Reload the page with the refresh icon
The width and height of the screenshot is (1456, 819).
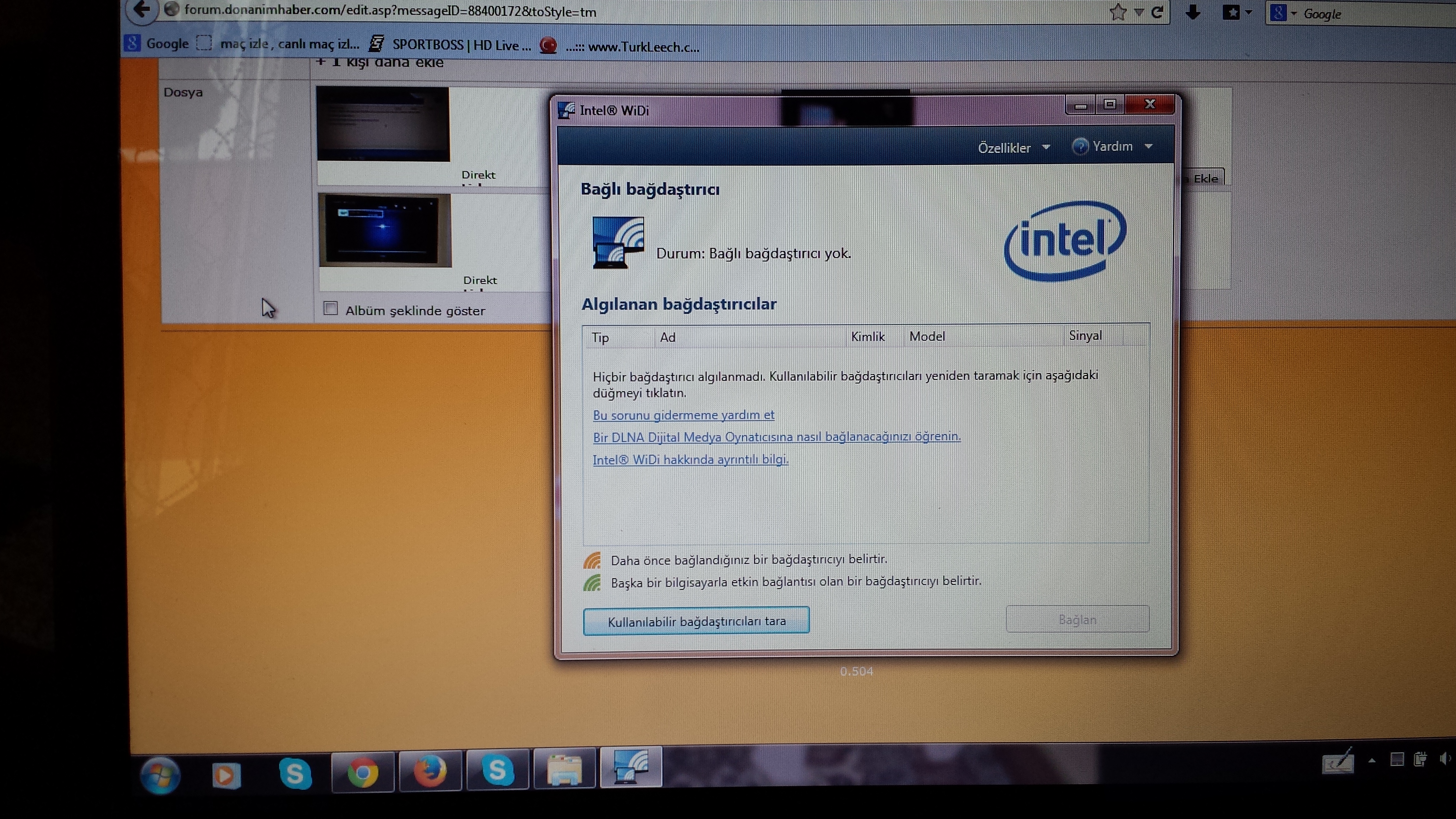pos(1157,12)
